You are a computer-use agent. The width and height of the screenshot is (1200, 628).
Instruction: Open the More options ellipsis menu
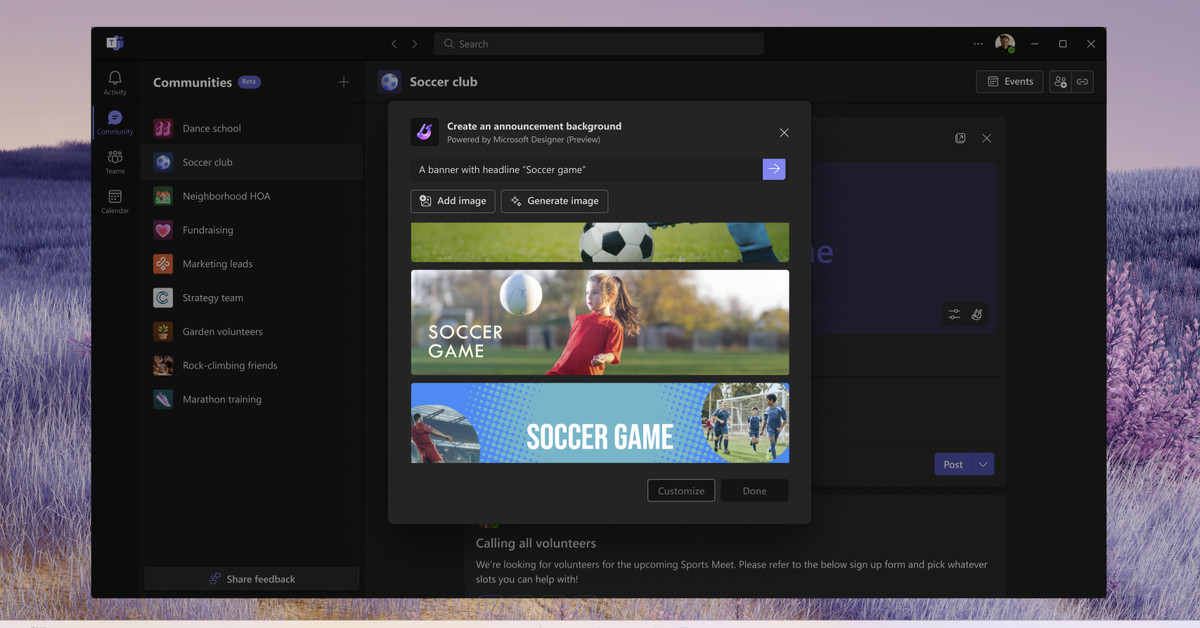pyautogui.click(x=977, y=44)
